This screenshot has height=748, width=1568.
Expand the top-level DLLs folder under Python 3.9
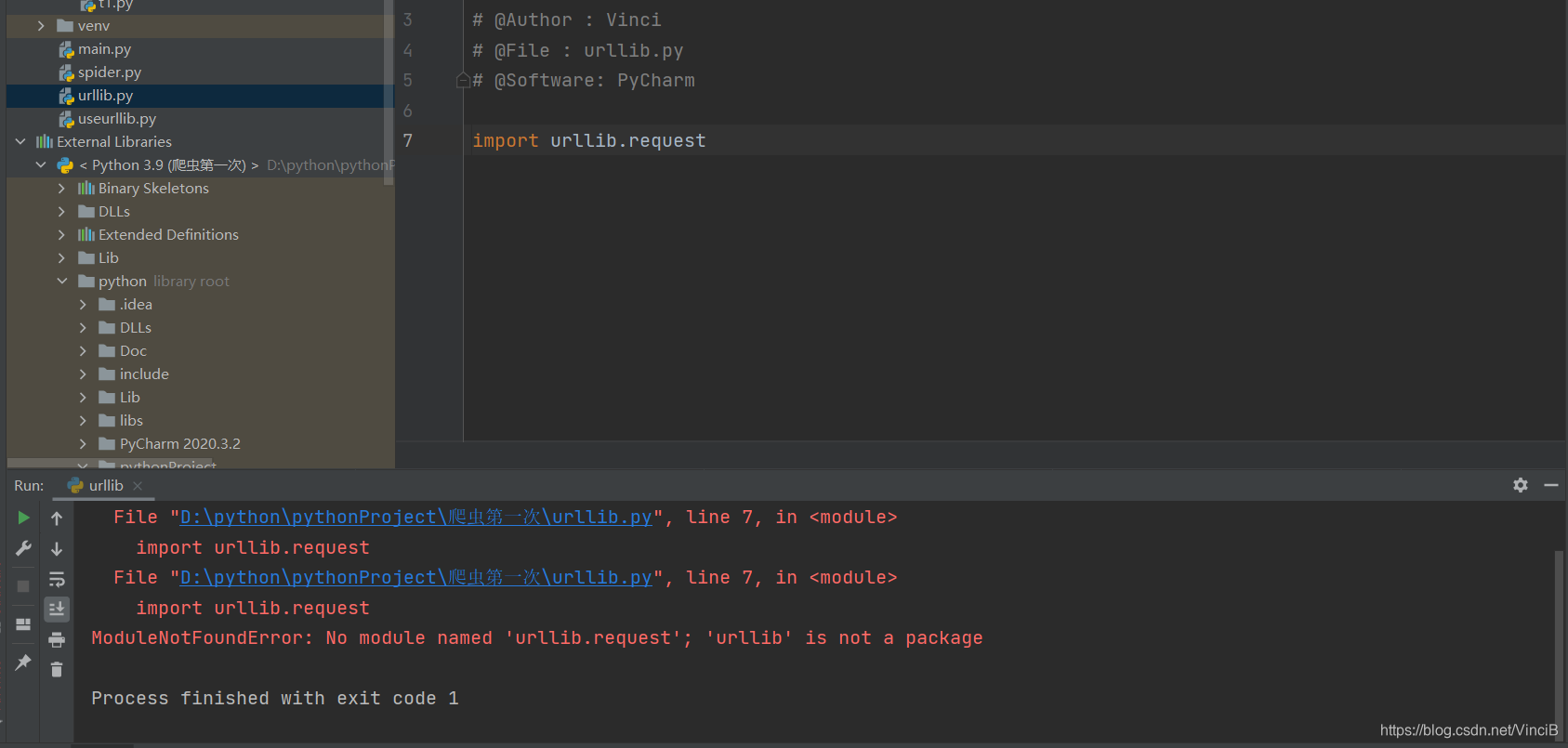coord(61,212)
